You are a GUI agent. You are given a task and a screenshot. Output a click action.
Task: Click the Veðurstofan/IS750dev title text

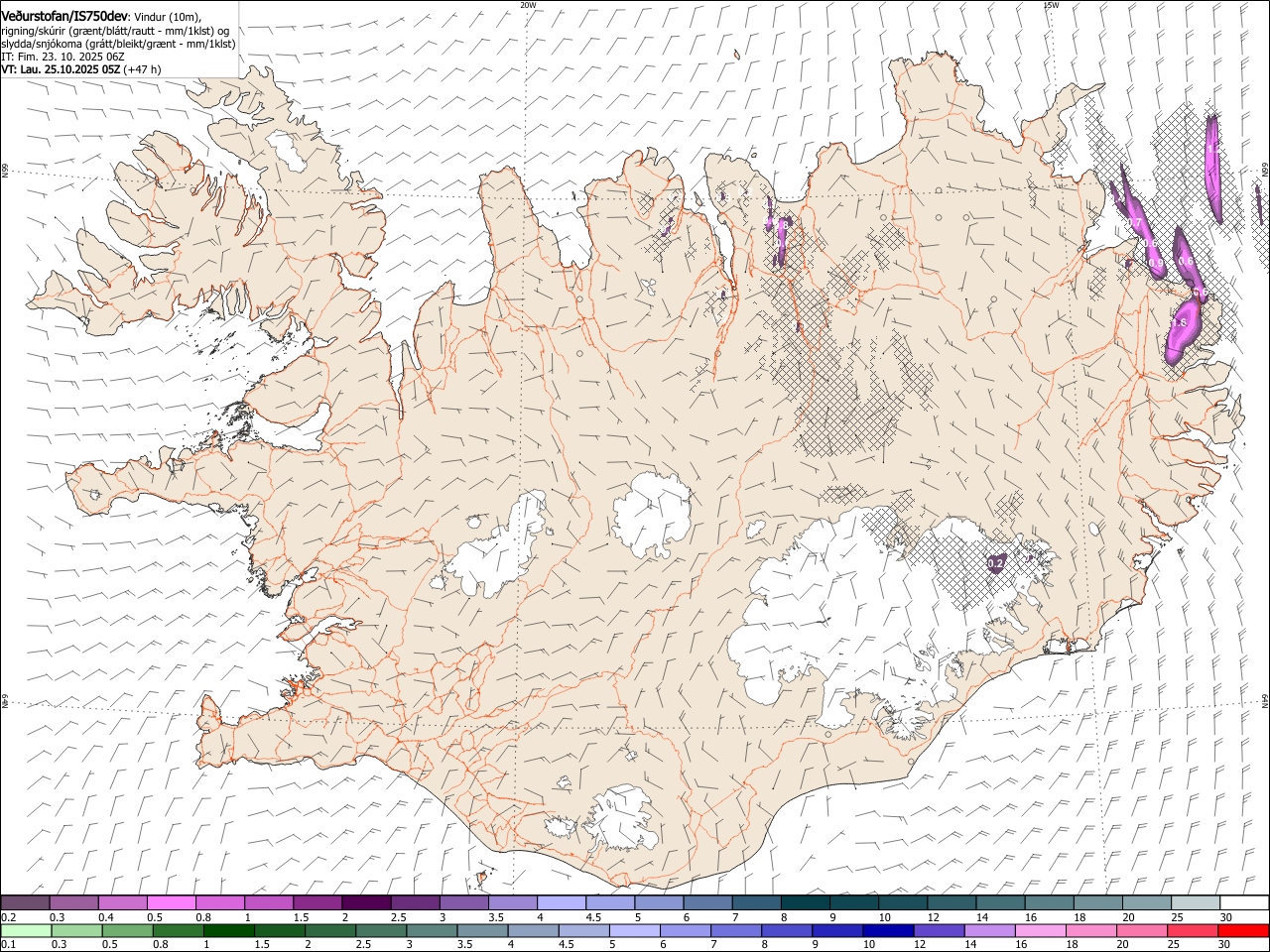pyautogui.click(x=64, y=16)
